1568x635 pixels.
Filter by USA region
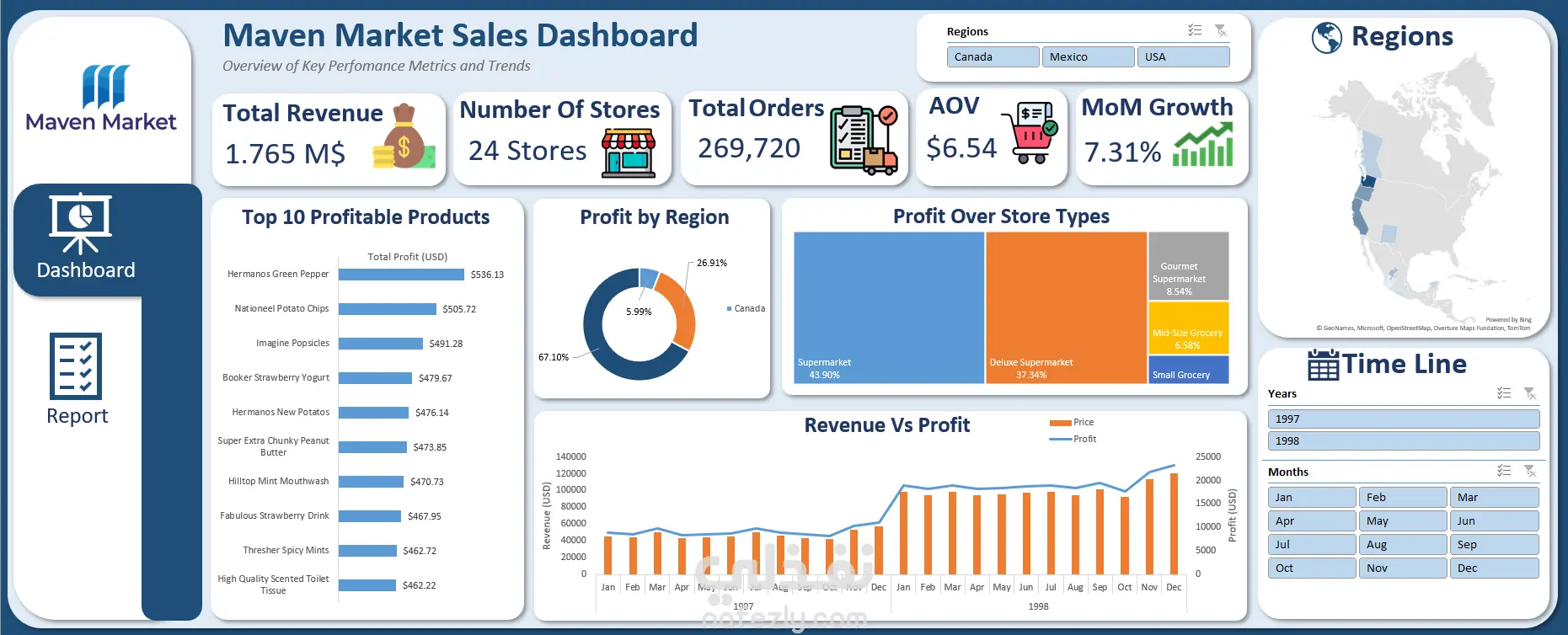point(1183,56)
